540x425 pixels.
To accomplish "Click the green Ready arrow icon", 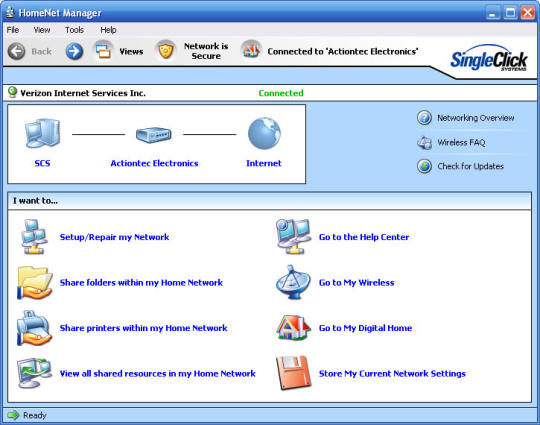I will (13, 415).
